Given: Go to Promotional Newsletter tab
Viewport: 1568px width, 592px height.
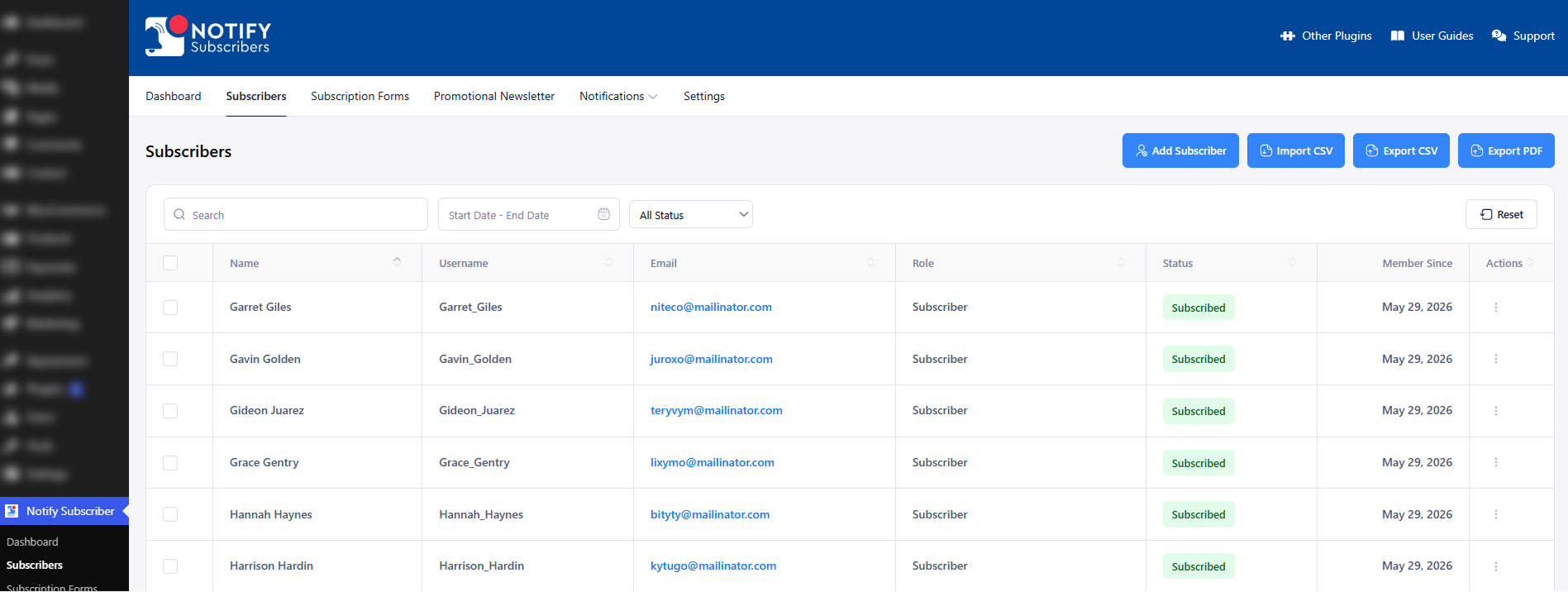Looking at the screenshot, I should tap(494, 96).
